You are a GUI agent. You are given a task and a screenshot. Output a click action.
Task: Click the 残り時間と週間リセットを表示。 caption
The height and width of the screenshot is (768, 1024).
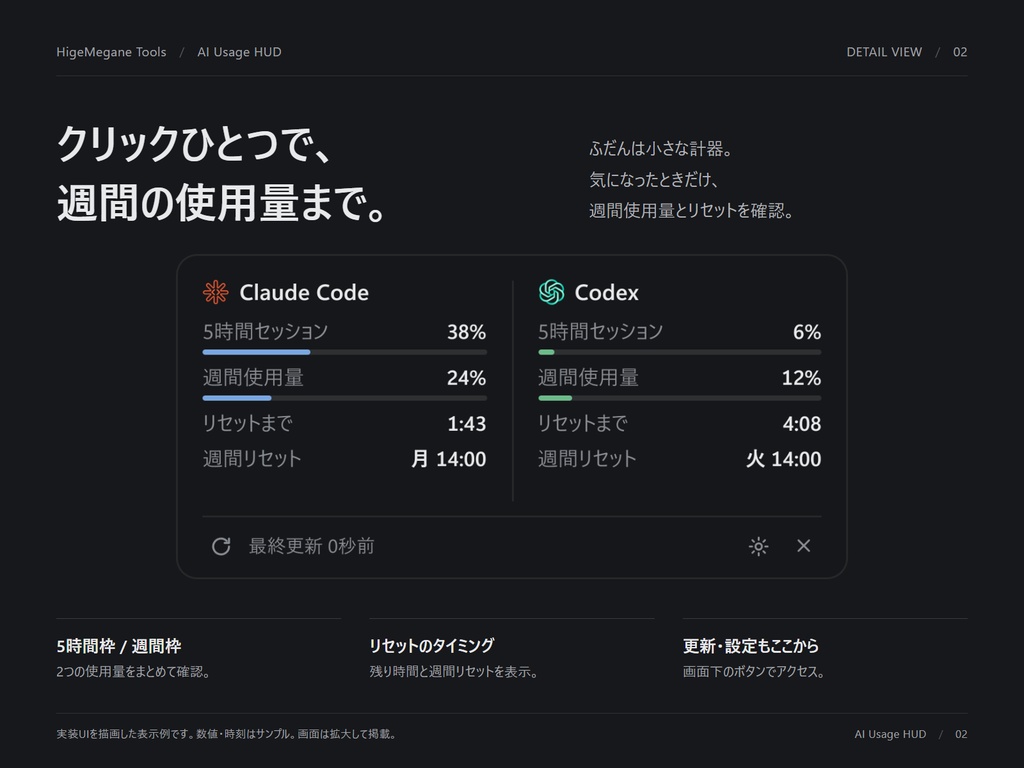tap(454, 671)
